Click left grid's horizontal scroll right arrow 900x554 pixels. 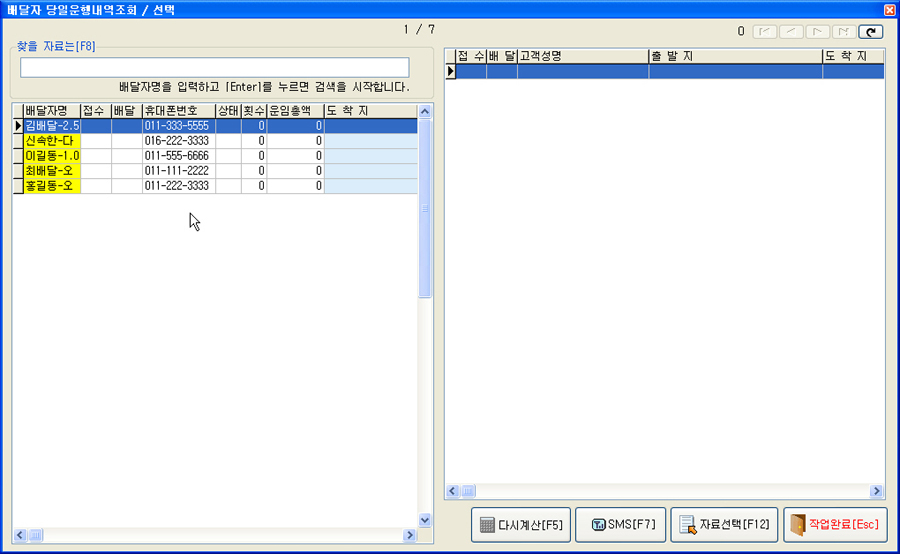click(x=409, y=535)
